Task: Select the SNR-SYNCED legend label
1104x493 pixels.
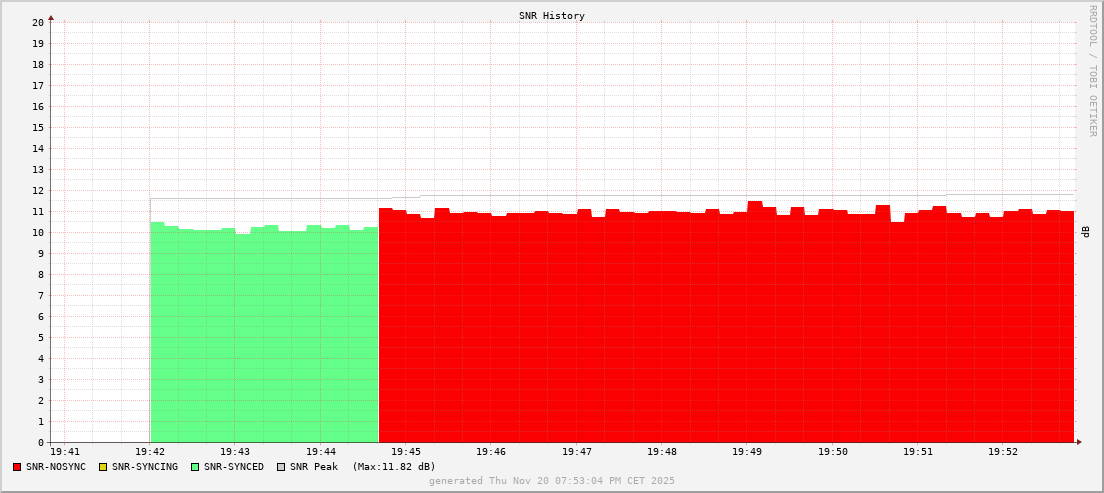Action: click(x=234, y=467)
